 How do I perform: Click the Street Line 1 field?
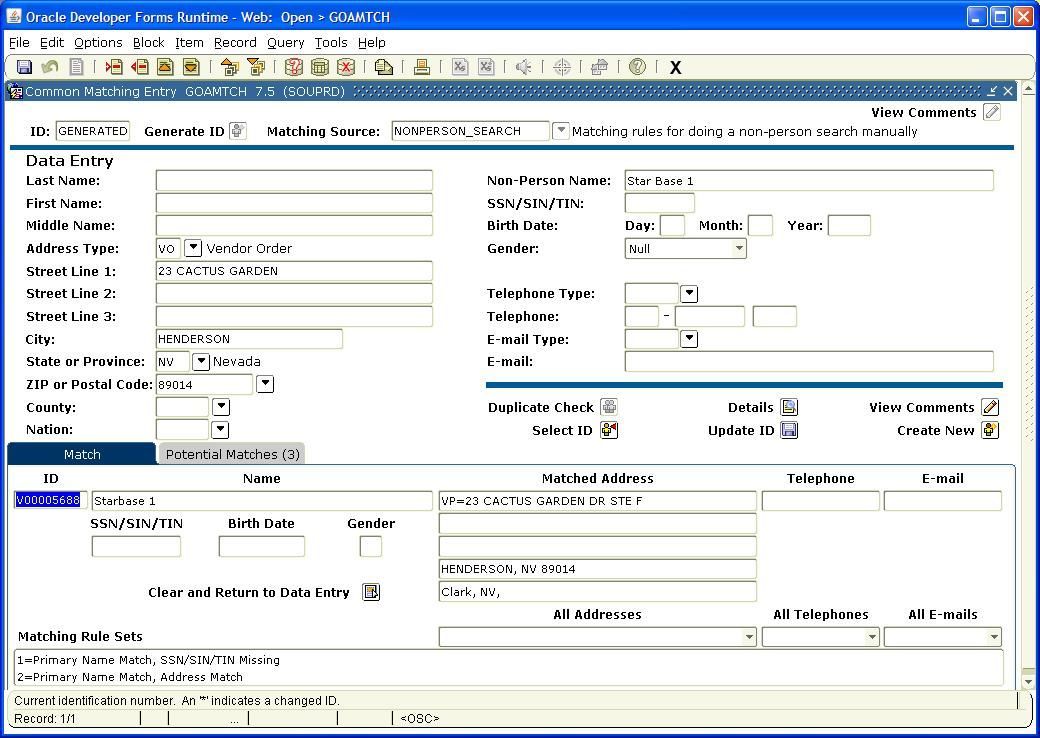294,271
